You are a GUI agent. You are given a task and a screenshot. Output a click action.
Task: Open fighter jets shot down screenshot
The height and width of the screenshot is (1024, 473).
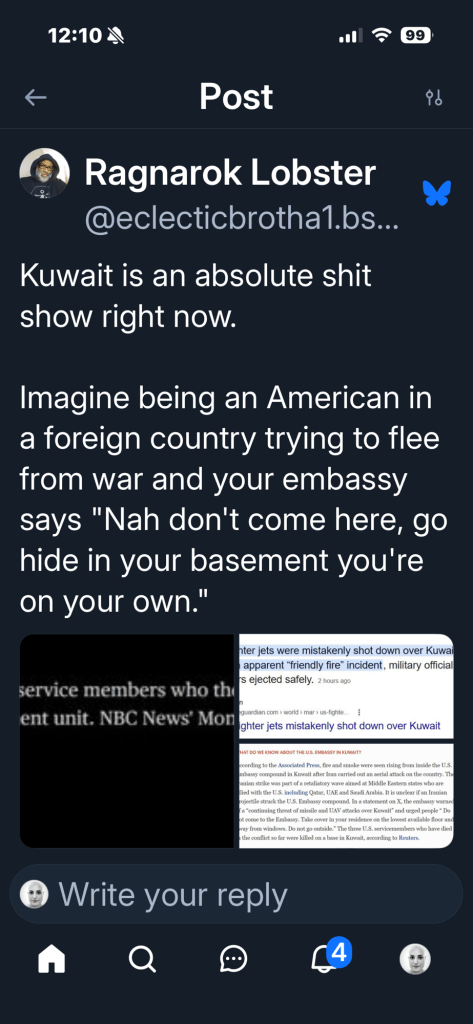coord(346,686)
